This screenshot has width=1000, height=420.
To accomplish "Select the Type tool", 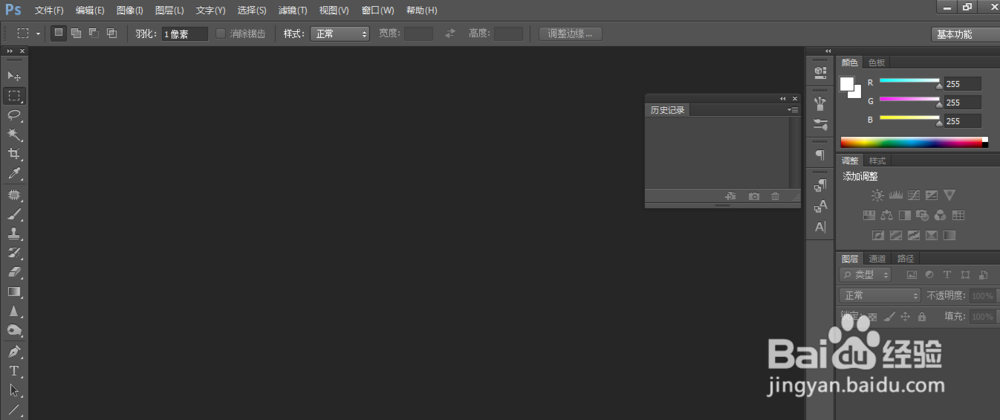I will (14, 371).
